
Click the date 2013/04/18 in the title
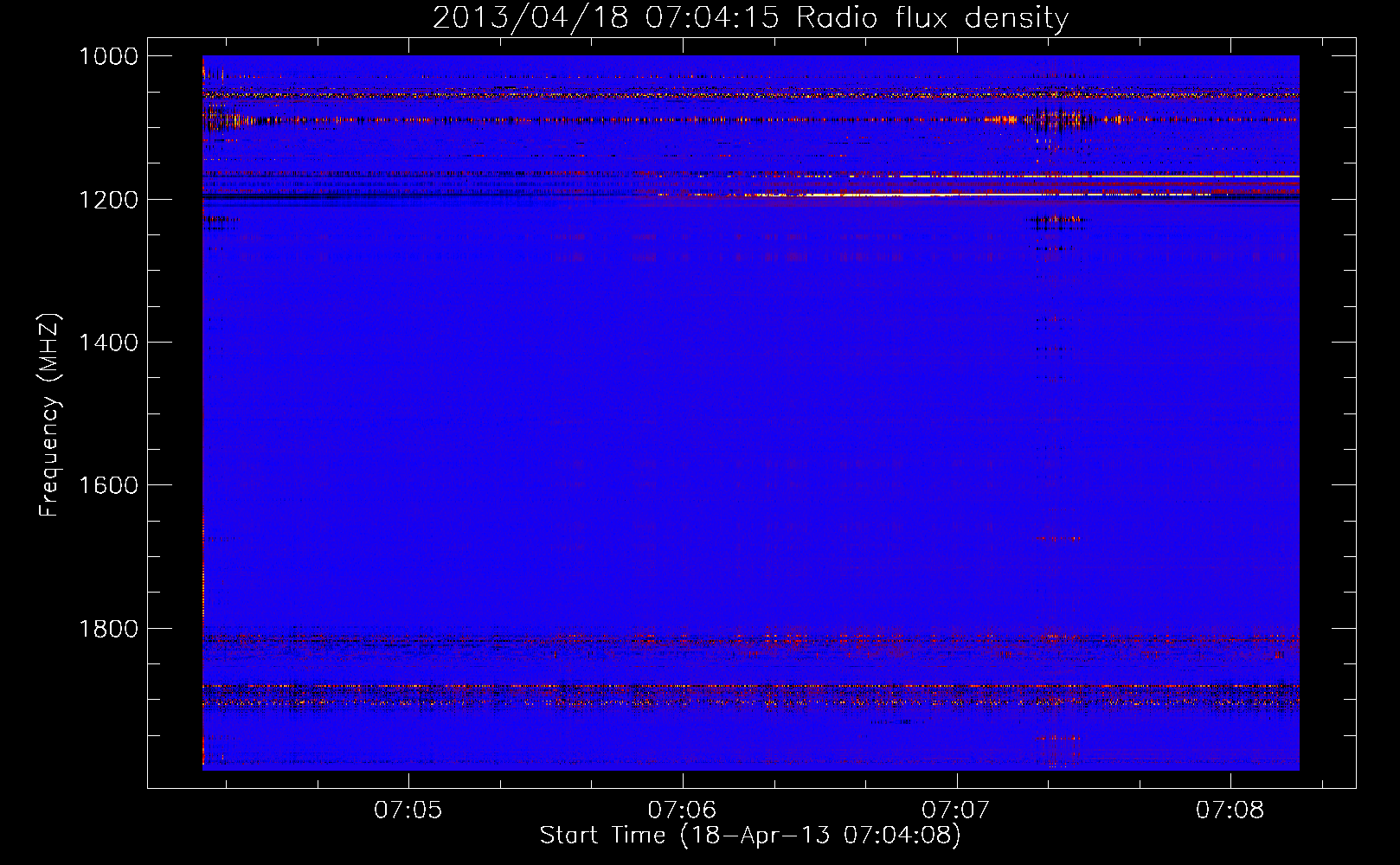click(x=530, y=18)
